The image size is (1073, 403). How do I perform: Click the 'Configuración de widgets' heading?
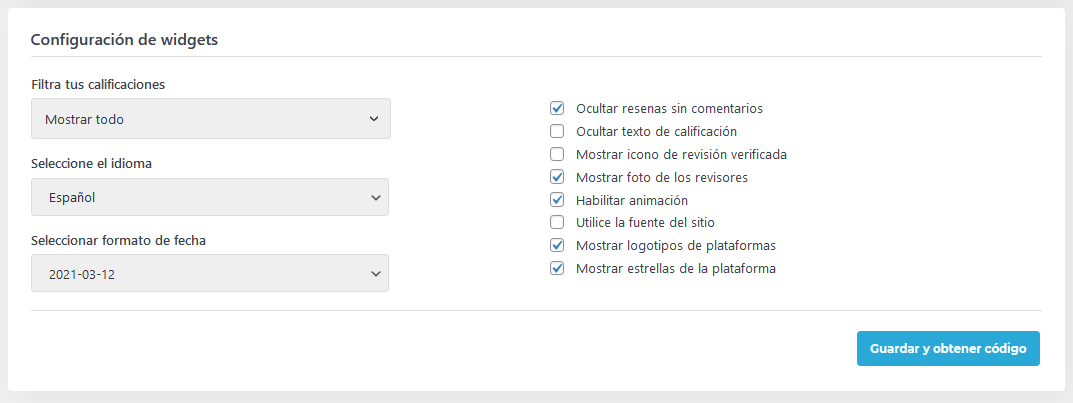pos(125,40)
